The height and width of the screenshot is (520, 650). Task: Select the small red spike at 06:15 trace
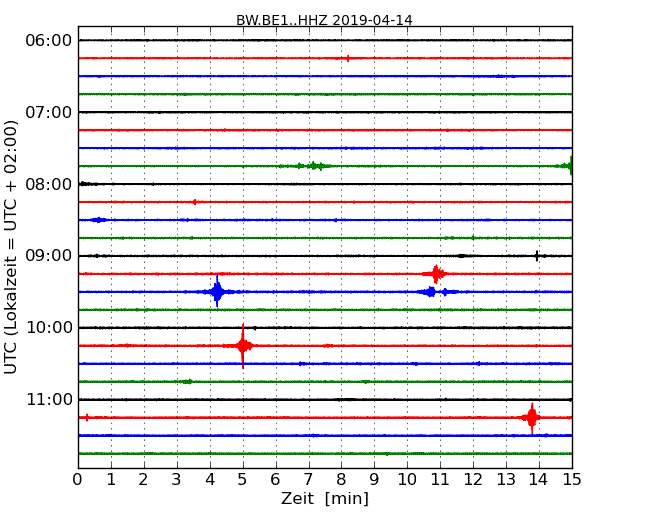point(348,58)
